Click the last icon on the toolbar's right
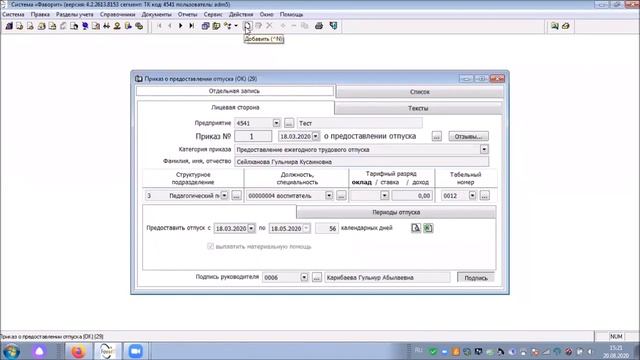This screenshot has height=360, width=640. (565, 26)
